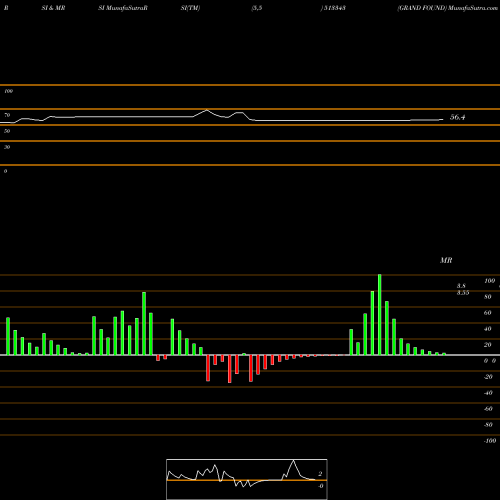Open the mini overview chart thumbnail at bottom
500x500 pixels.
[247, 479]
